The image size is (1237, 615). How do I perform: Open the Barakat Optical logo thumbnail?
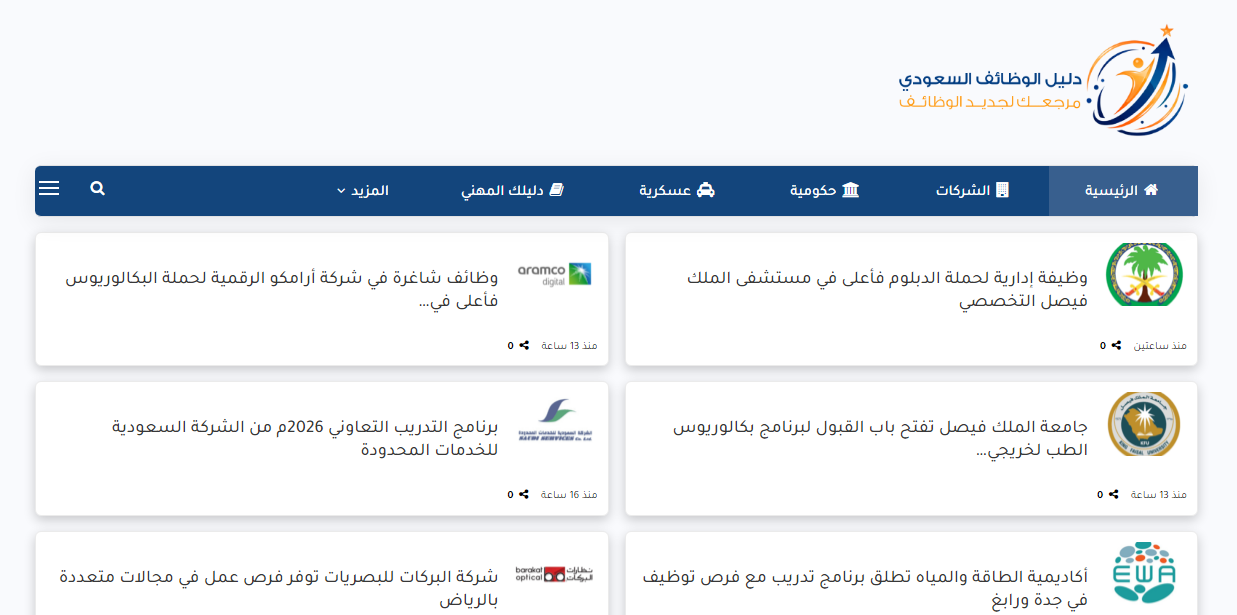click(x=554, y=574)
